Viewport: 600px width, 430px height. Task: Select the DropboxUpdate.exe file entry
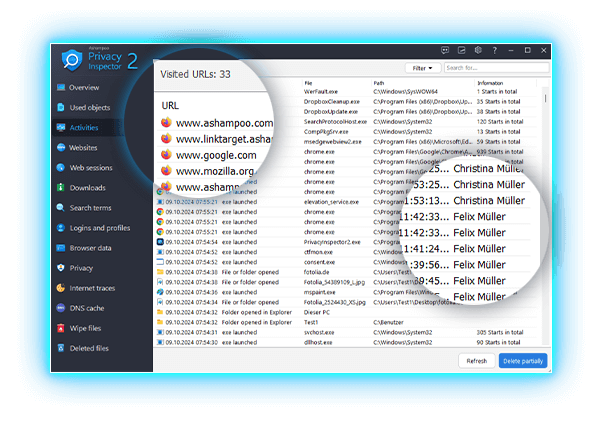pos(331,112)
